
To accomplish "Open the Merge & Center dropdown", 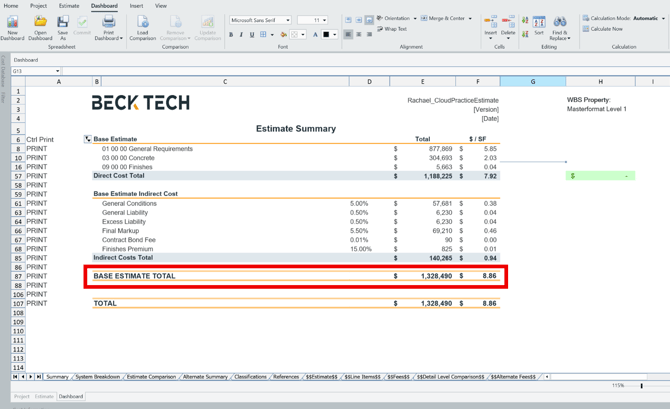I will pos(471,18).
